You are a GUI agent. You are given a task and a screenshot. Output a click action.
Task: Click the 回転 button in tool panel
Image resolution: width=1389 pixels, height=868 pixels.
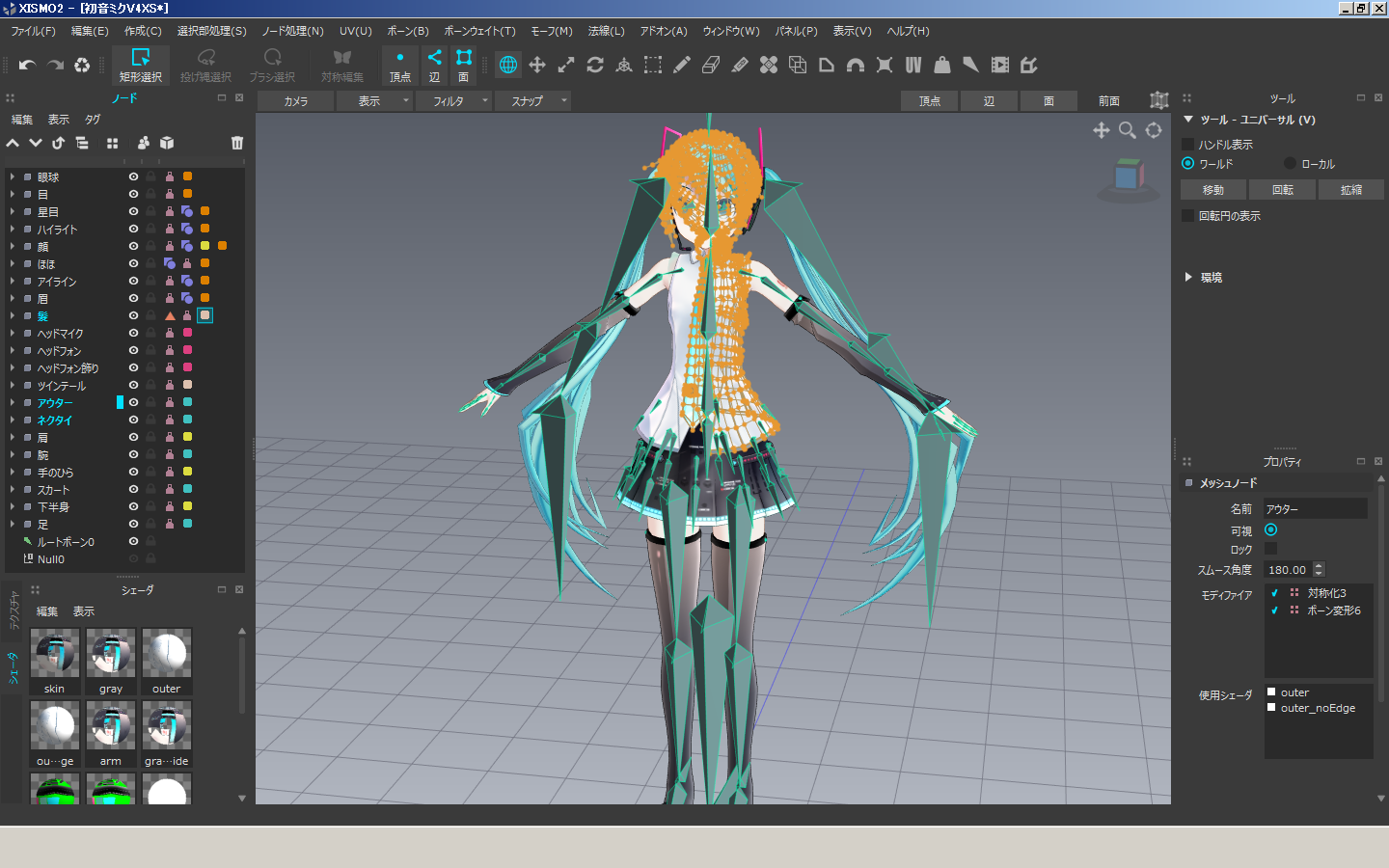tap(1282, 190)
